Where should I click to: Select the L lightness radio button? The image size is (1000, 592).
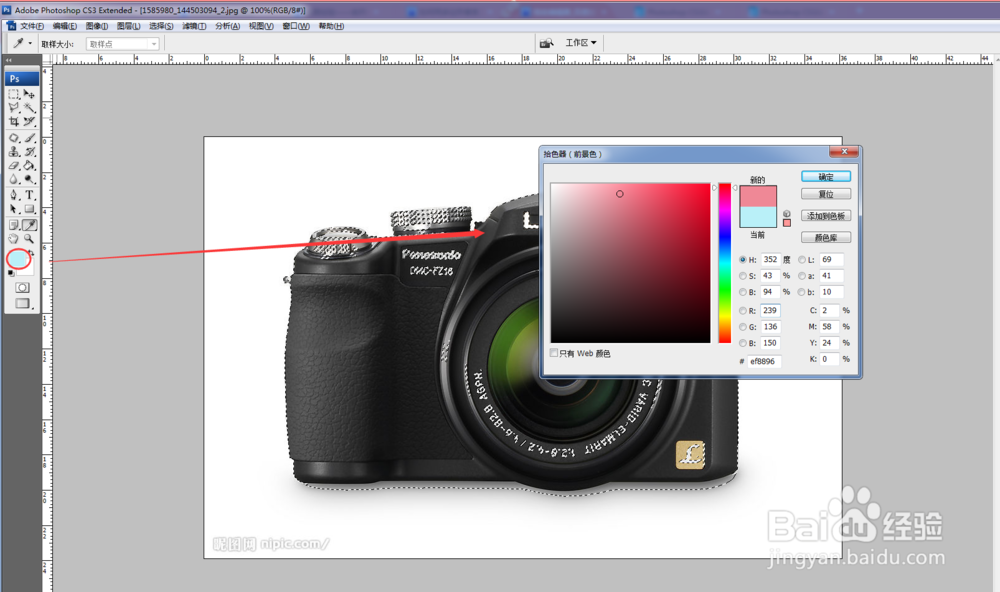pos(802,260)
